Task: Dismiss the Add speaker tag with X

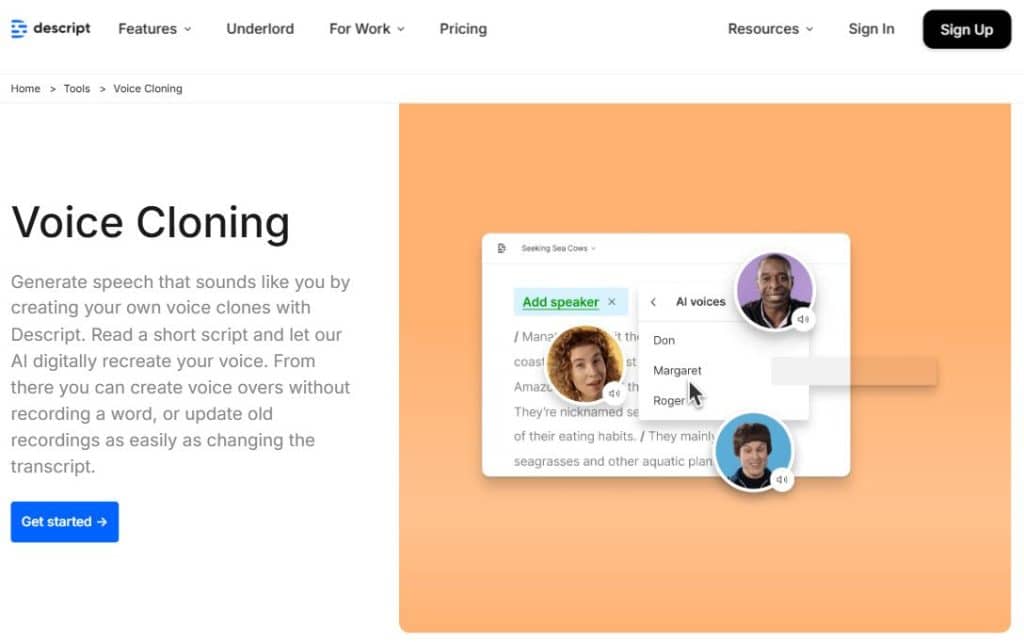Action: coord(612,302)
